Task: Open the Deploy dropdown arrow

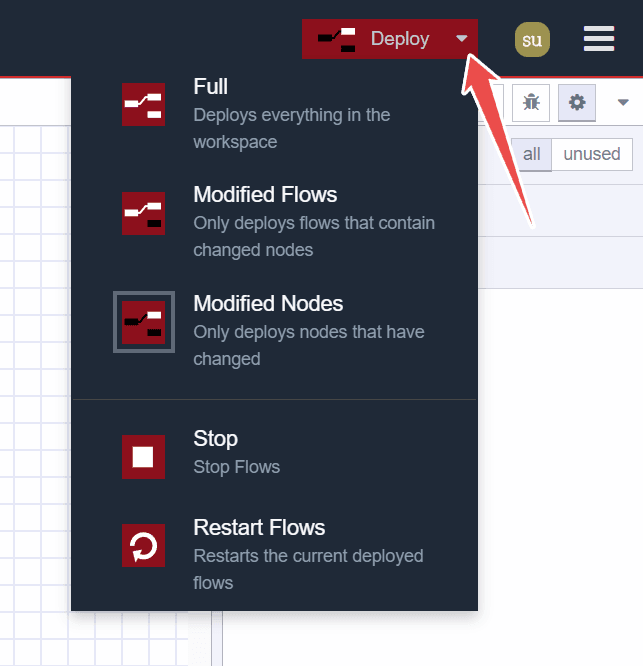Action: coord(462,39)
